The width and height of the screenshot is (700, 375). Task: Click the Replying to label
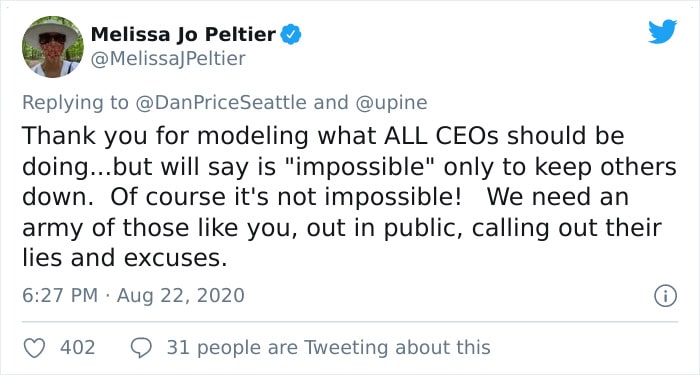pyautogui.click(x=75, y=103)
